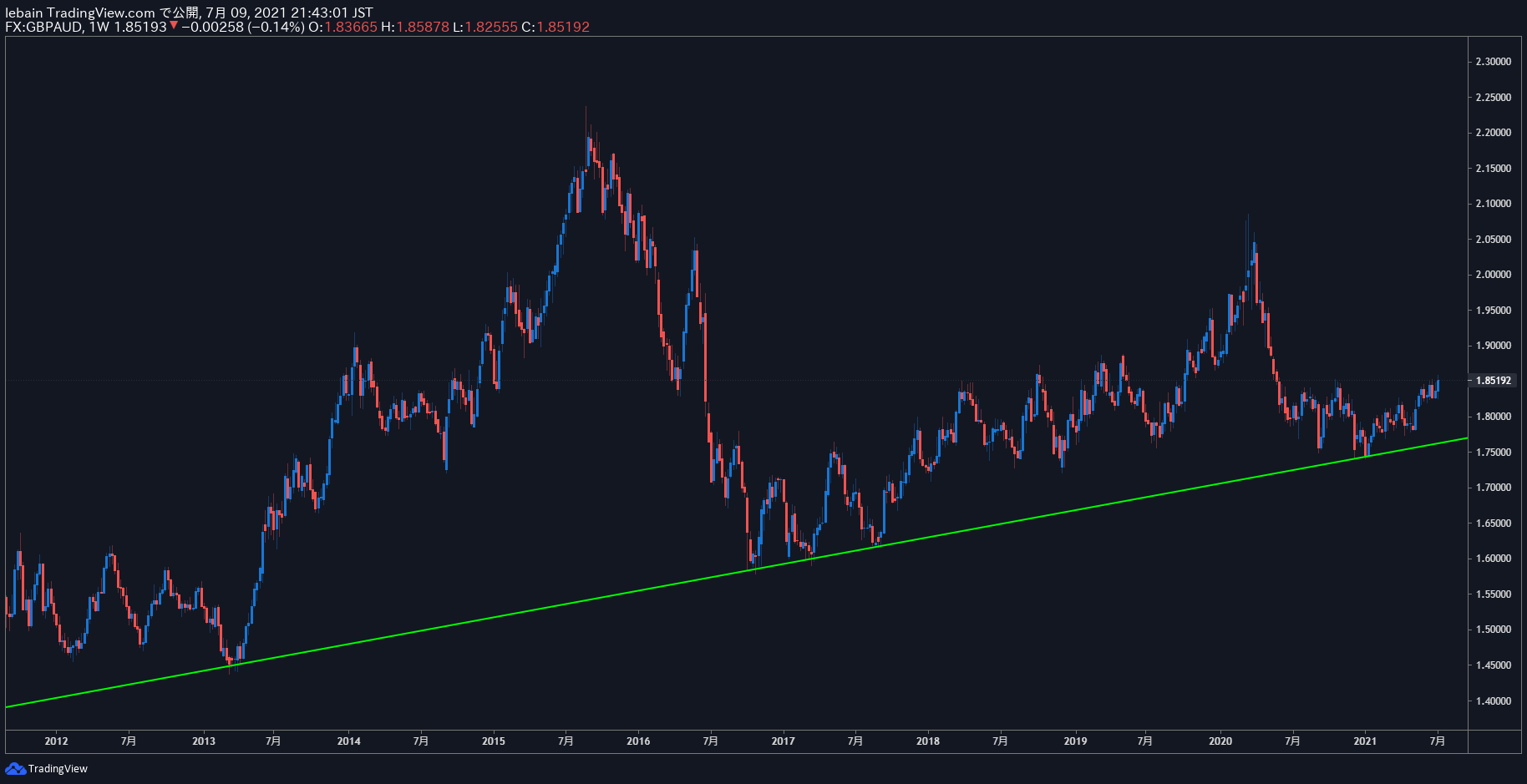Click the 2014 label on time axis
The height and width of the screenshot is (784, 1527).
tap(349, 741)
